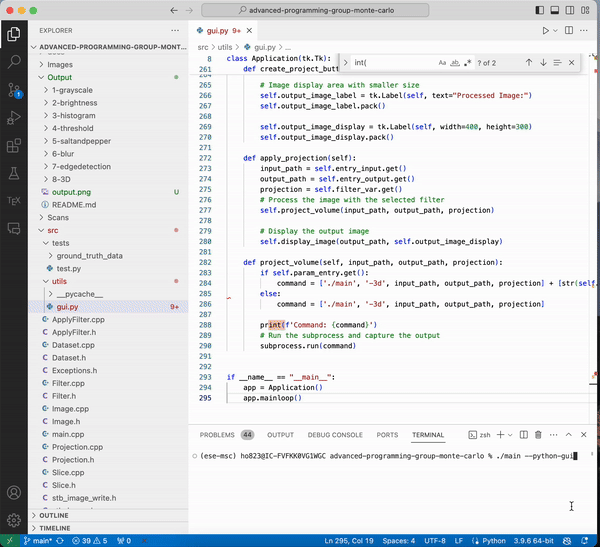Click the main branch status bar item
This screenshot has width=600, height=547.
coord(38,541)
